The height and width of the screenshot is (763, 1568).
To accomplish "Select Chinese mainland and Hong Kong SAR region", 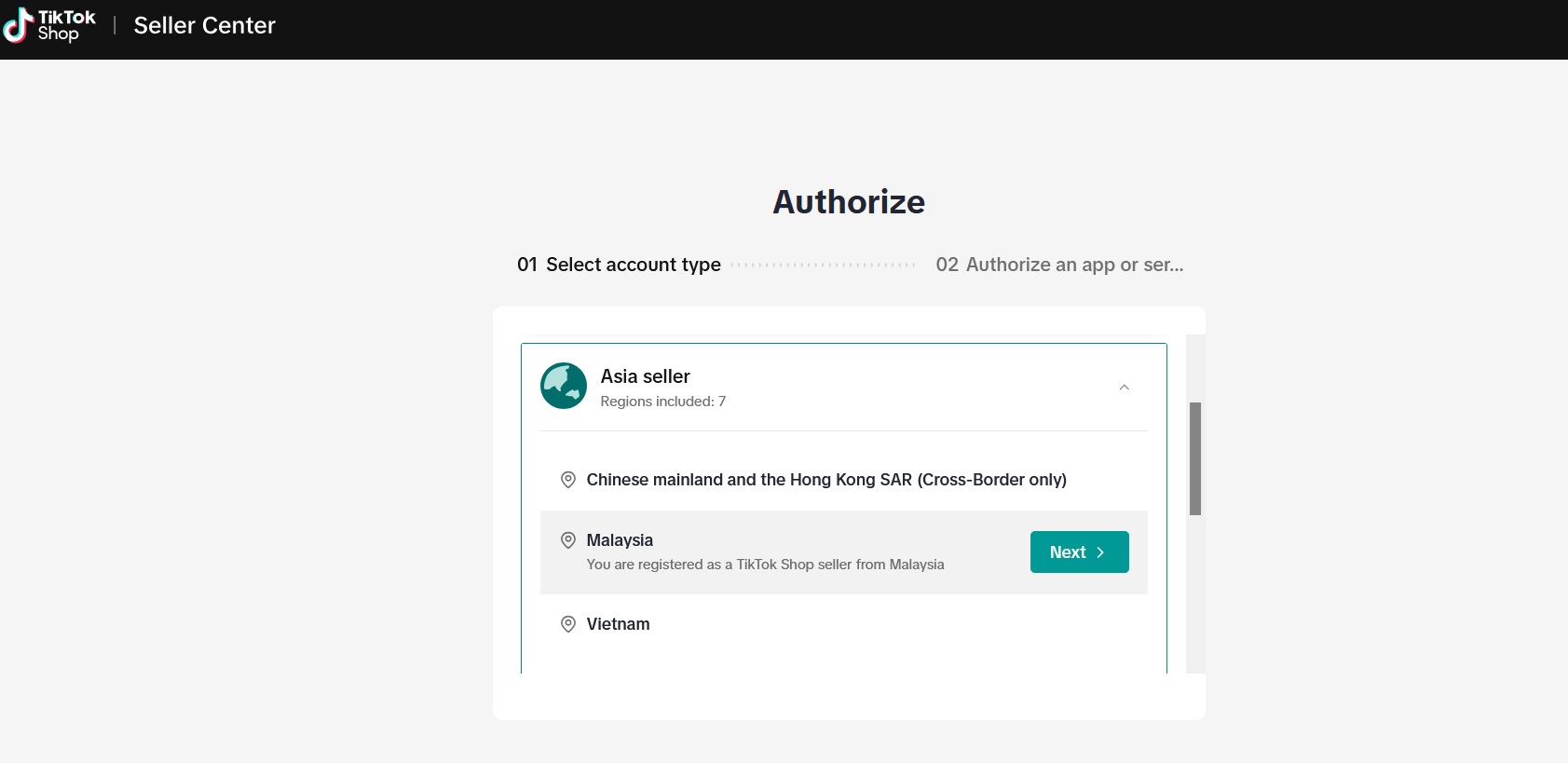I will (825, 480).
